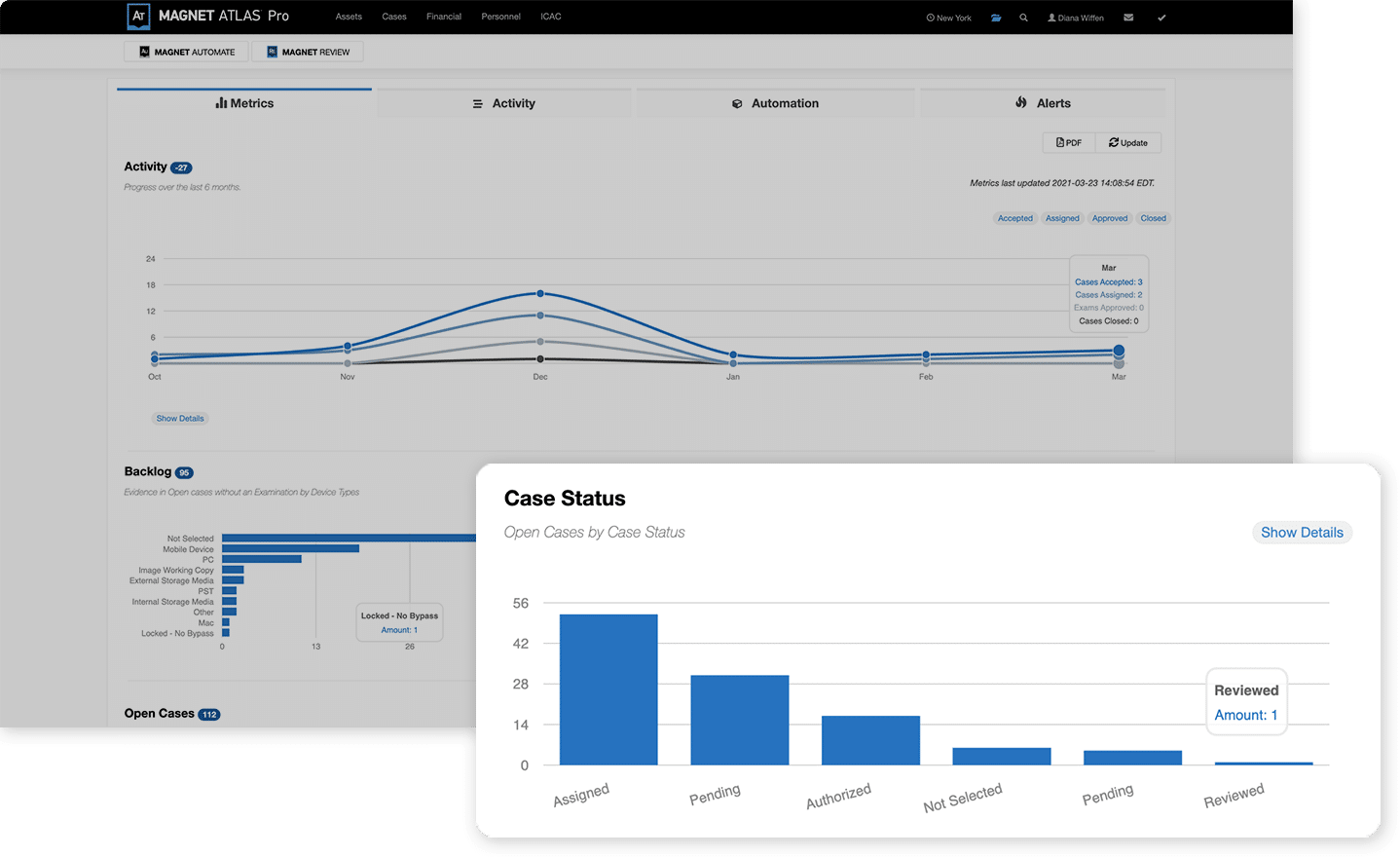
Task: Click 'Cases Assigned: 2' in Mar tooltip
Action: pos(1109,295)
